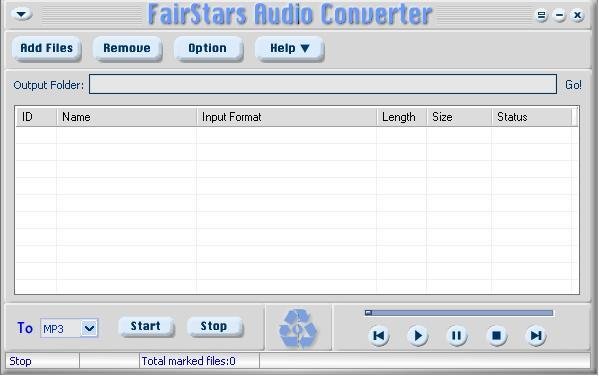Click the Go! link beside output folder

[x=573, y=85]
